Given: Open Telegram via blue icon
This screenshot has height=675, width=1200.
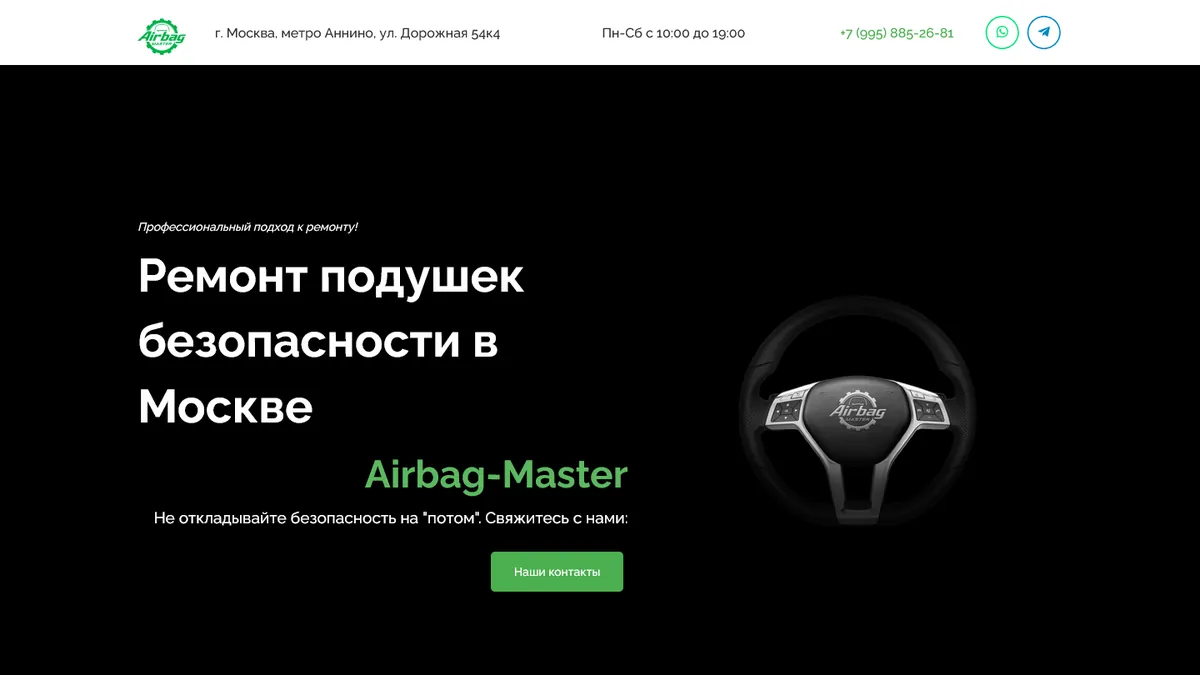Looking at the screenshot, I should tap(1044, 32).
